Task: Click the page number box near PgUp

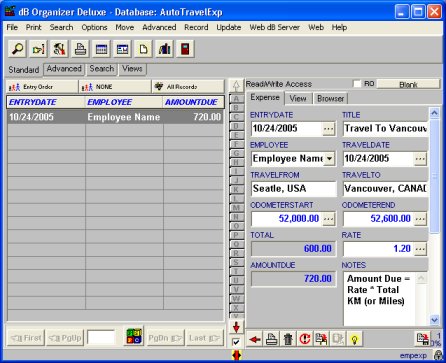Action: pyautogui.click(x=101, y=337)
